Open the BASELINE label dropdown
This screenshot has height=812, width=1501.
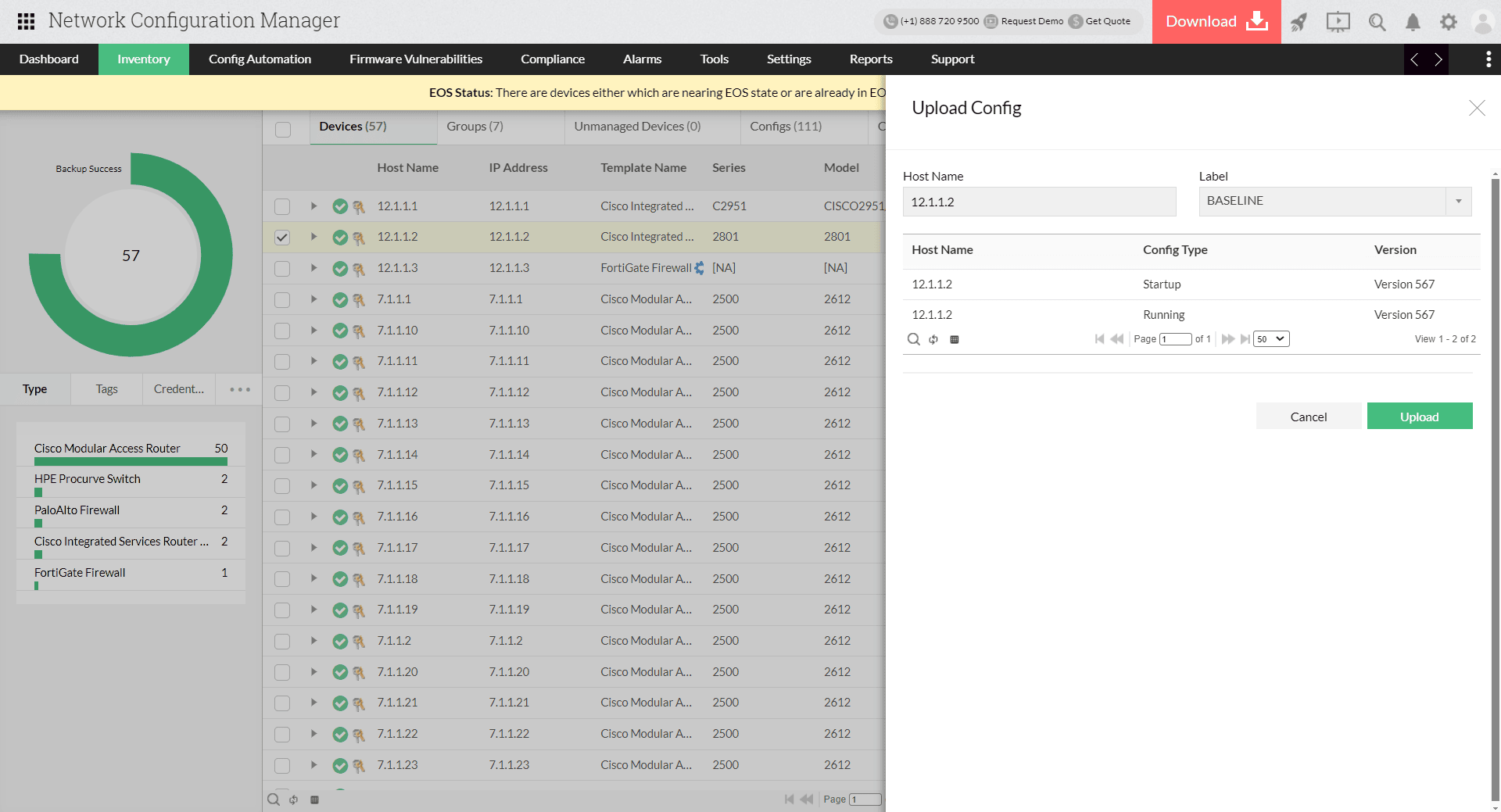(1458, 201)
